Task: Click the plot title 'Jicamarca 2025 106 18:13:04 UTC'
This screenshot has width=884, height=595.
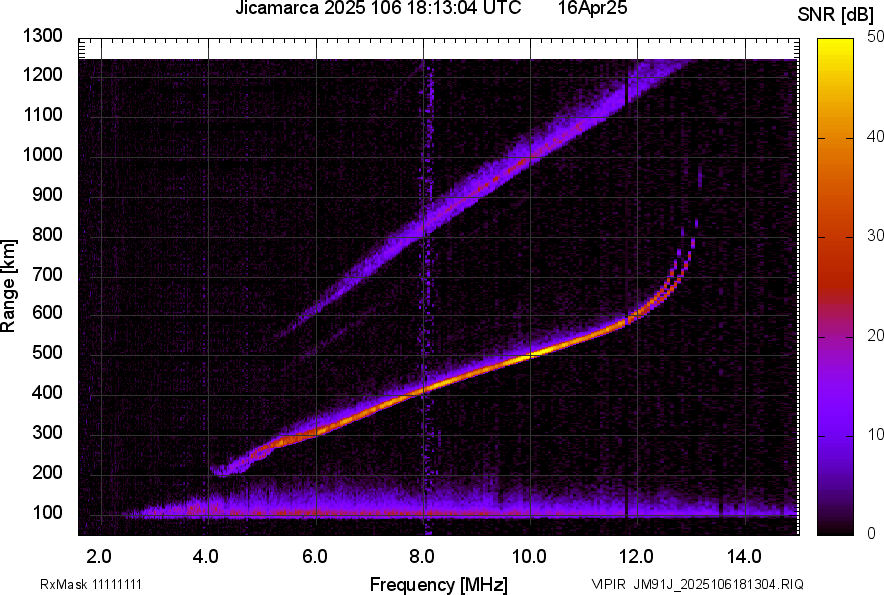Action: 378,8
